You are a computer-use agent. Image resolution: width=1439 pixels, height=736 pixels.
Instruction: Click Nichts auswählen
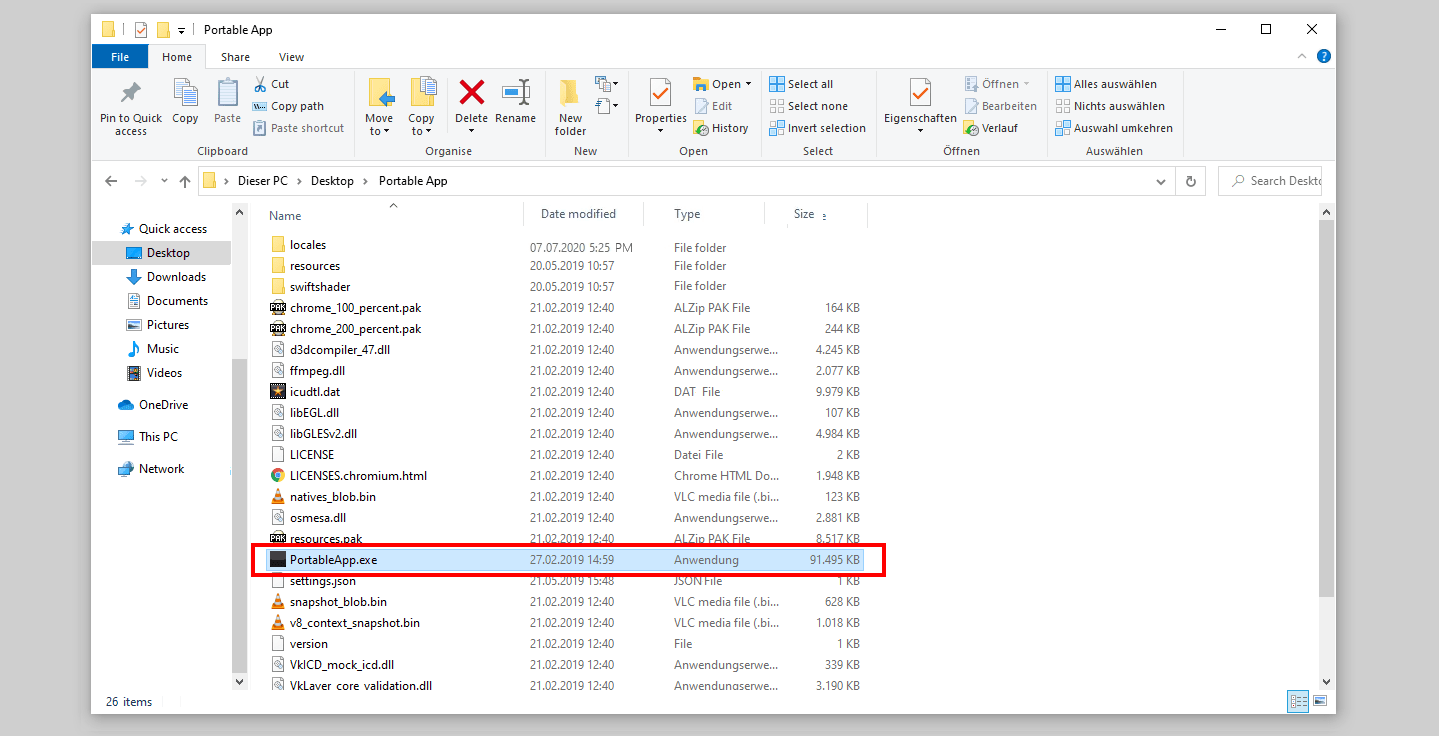[1109, 106]
